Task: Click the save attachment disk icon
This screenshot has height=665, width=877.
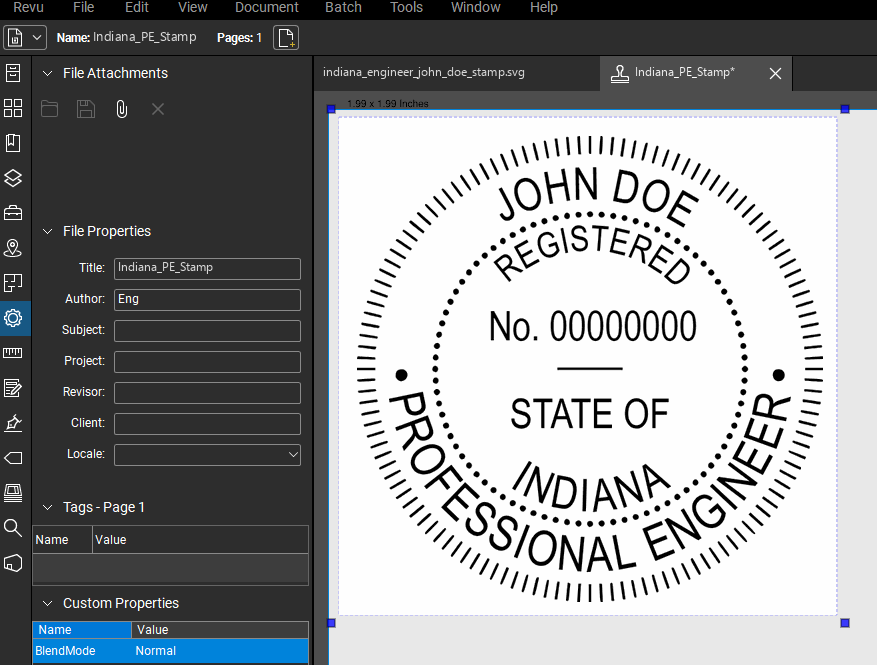Action: point(86,109)
